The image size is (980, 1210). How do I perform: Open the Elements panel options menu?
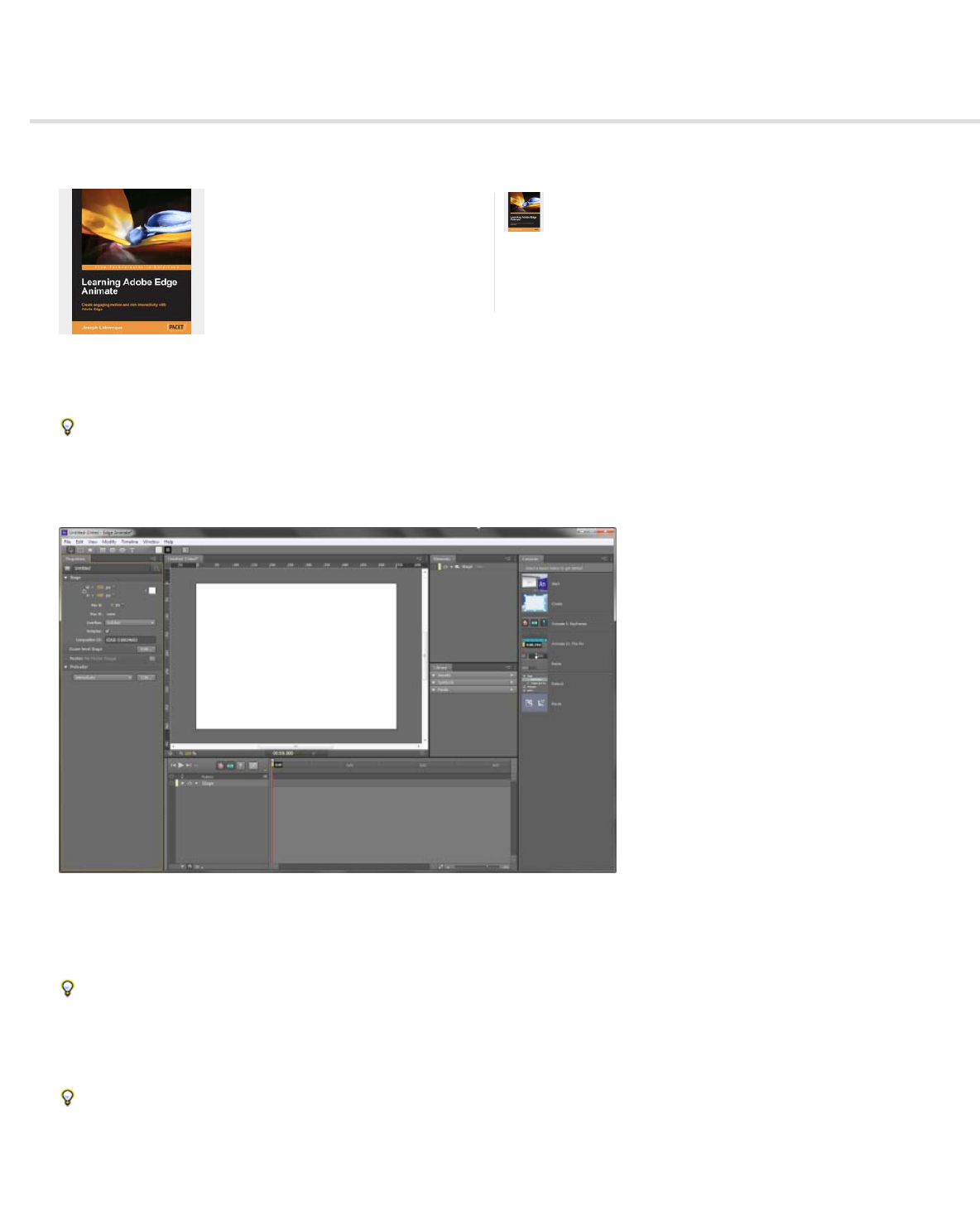pyautogui.click(x=509, y=559)
